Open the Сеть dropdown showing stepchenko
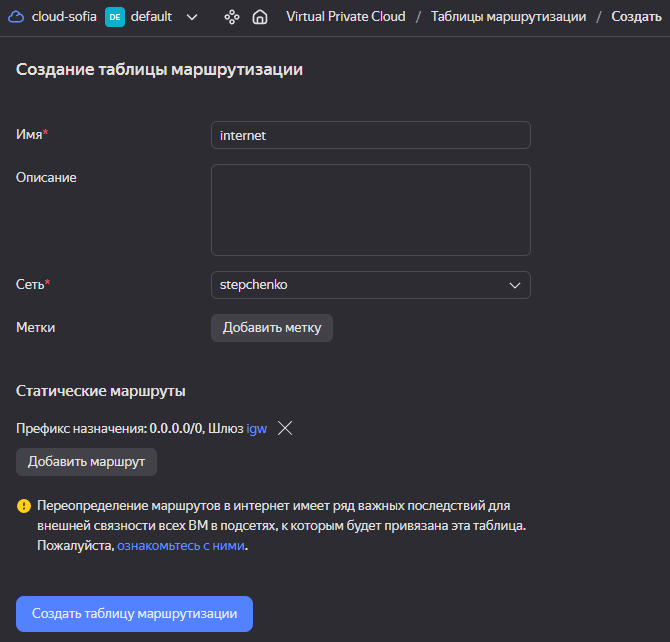 coord(371,285)
